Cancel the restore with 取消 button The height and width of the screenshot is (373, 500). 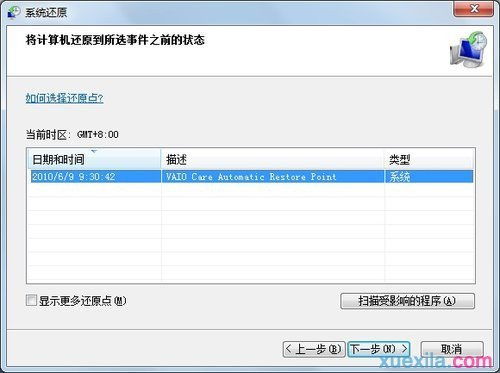(452, 349)
